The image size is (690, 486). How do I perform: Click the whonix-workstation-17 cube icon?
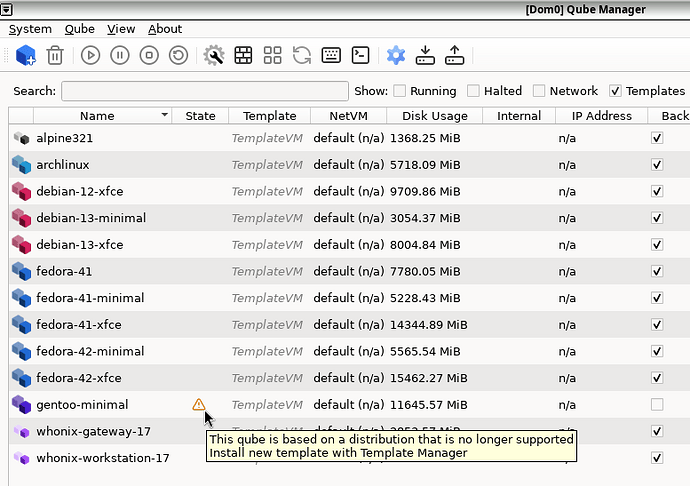(21, 458)
